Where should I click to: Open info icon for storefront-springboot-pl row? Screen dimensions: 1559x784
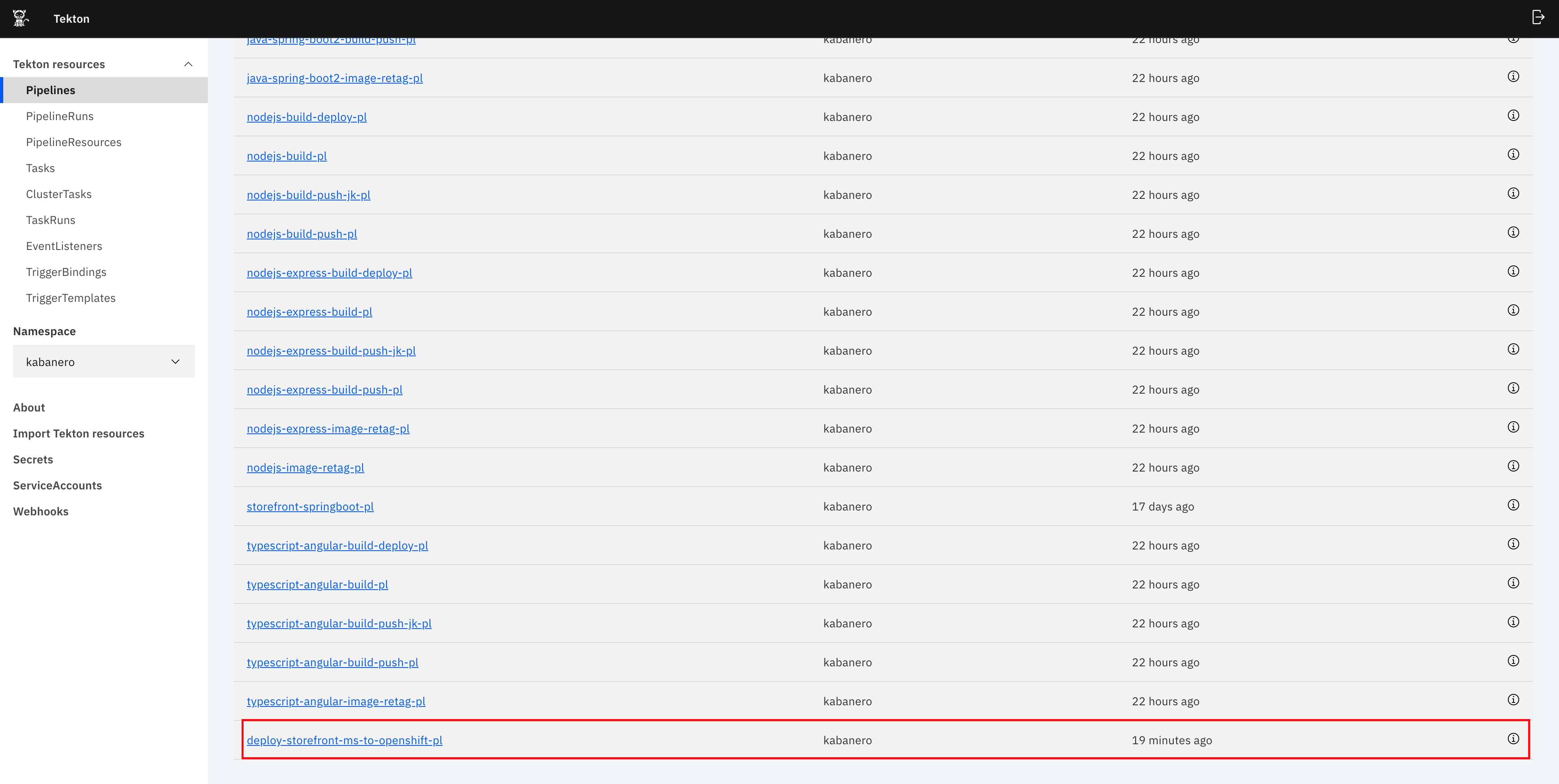(1513, 505)
